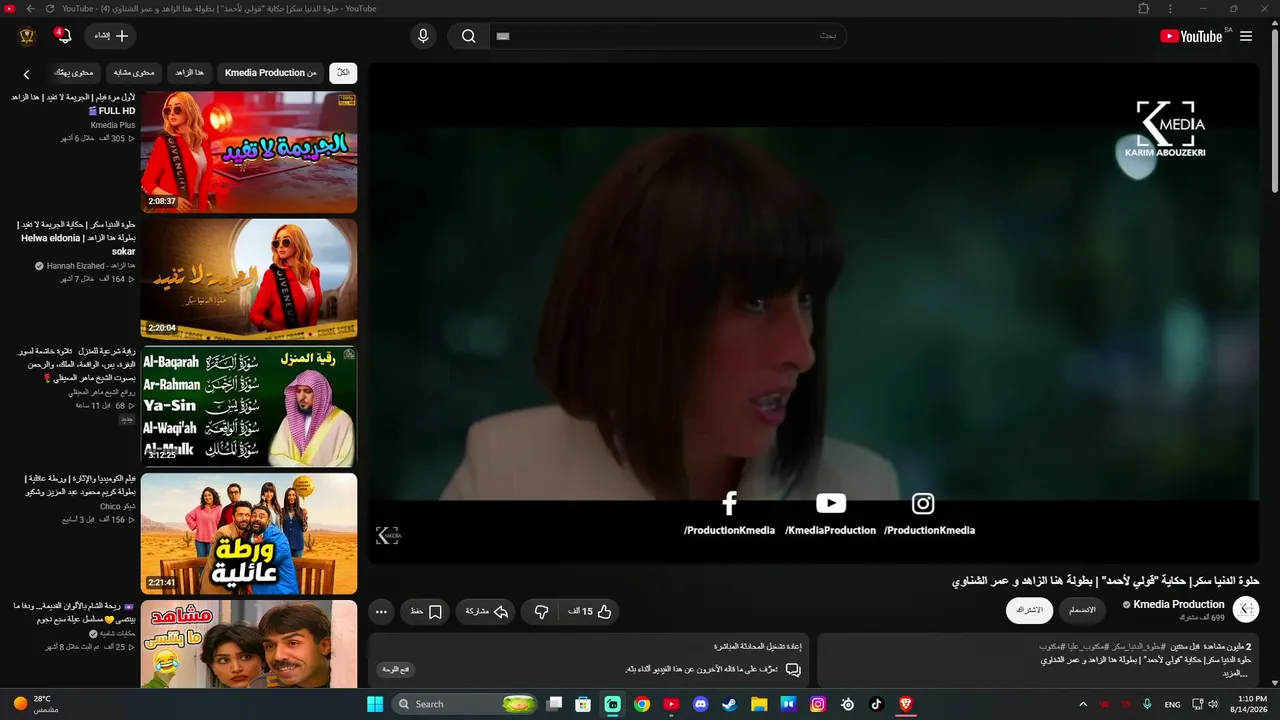Save the video with the حفظ bookmark button
1280x720 pixels.
click(x=425, y=611)
